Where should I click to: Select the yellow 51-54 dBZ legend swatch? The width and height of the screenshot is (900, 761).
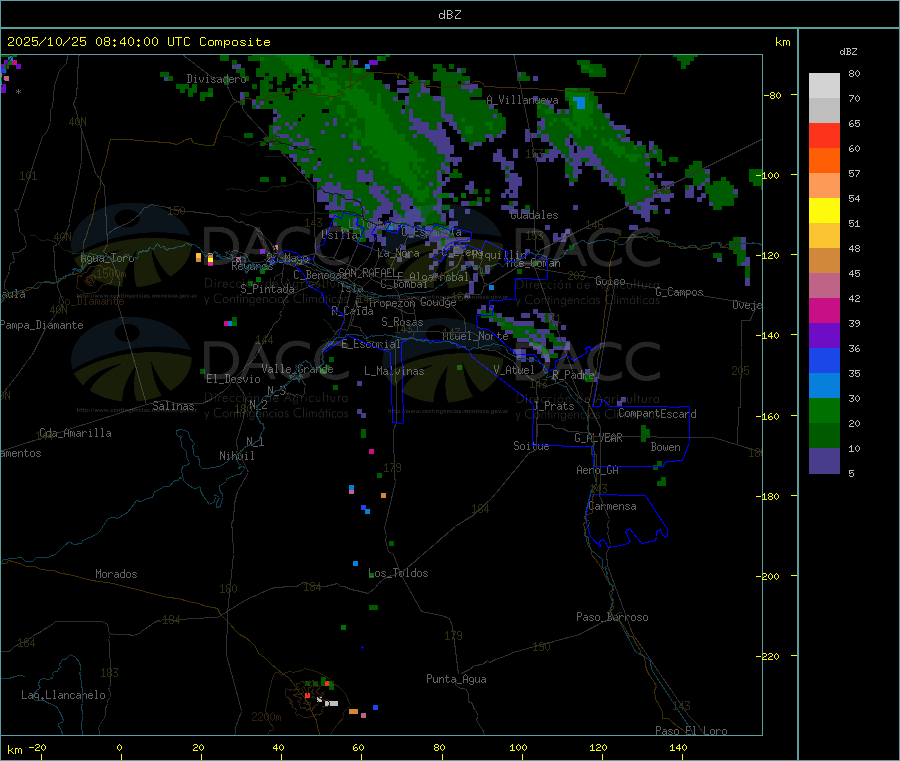click(x=824, y=211)
